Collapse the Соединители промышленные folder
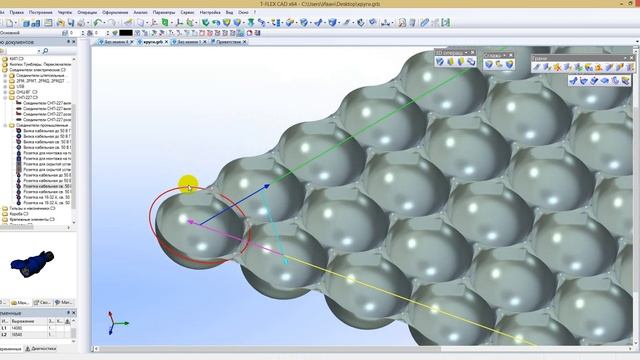 point(5,125)
